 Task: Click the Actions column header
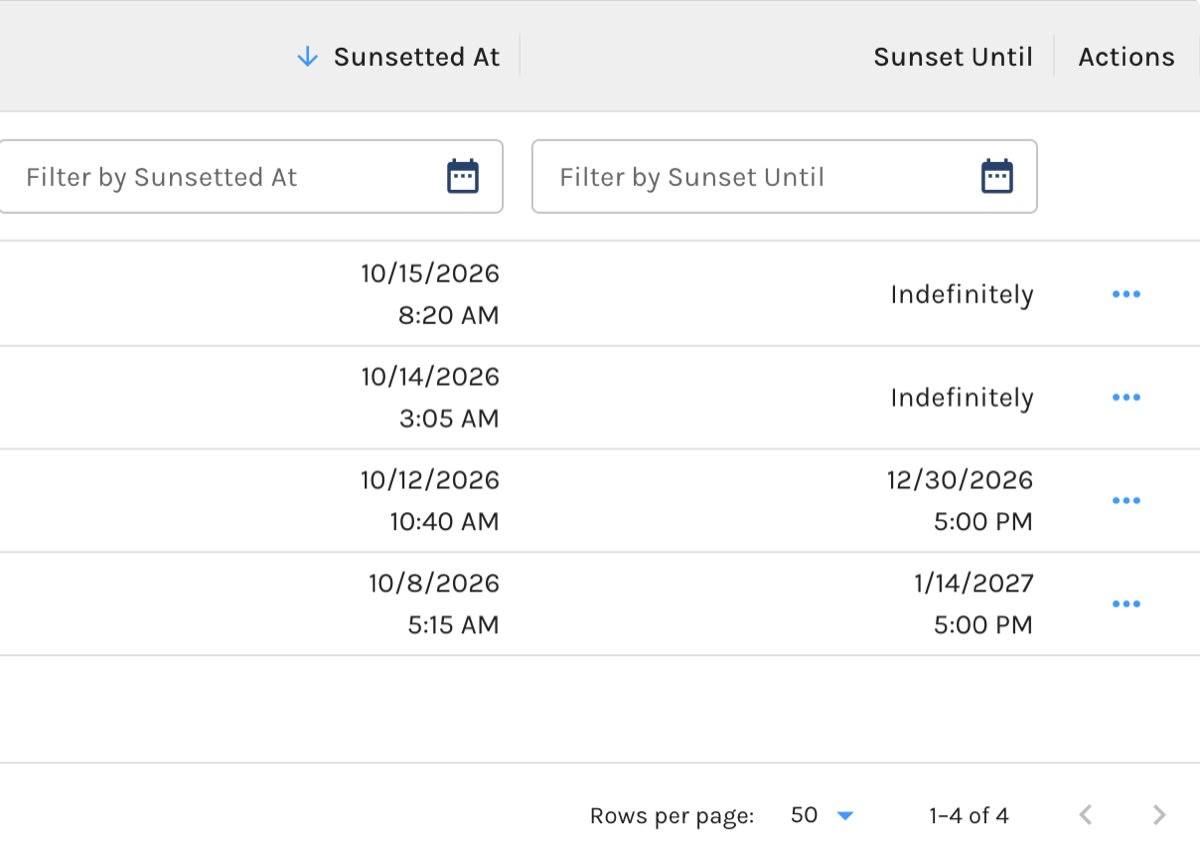[x=1126, y=57]
